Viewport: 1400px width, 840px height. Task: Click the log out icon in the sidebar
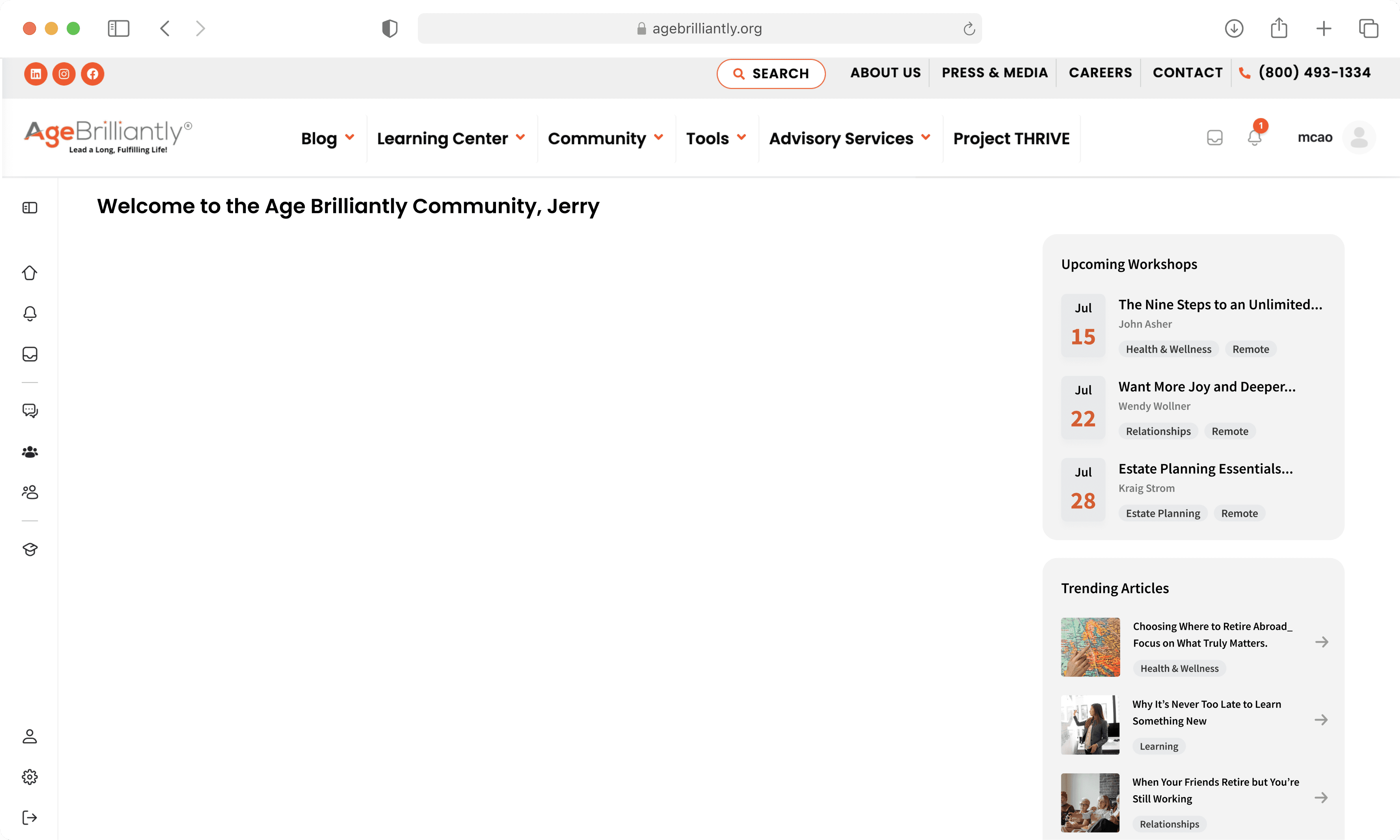[30, 817]
